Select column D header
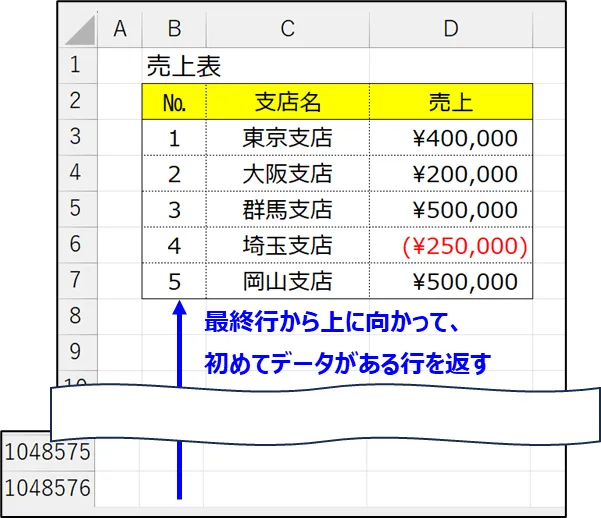 coord(450,29)
